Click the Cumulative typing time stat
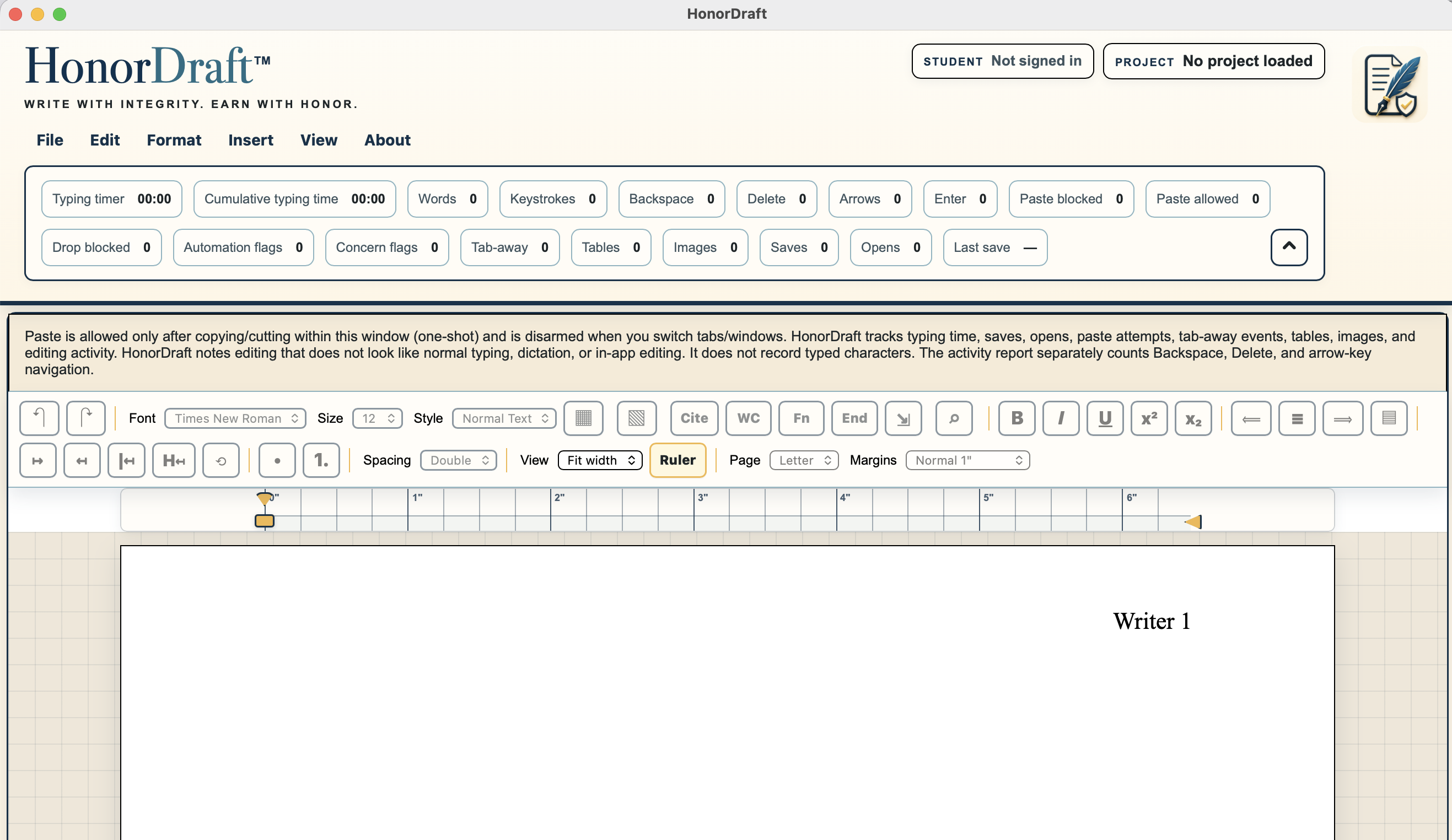 (x=294, y=199)
